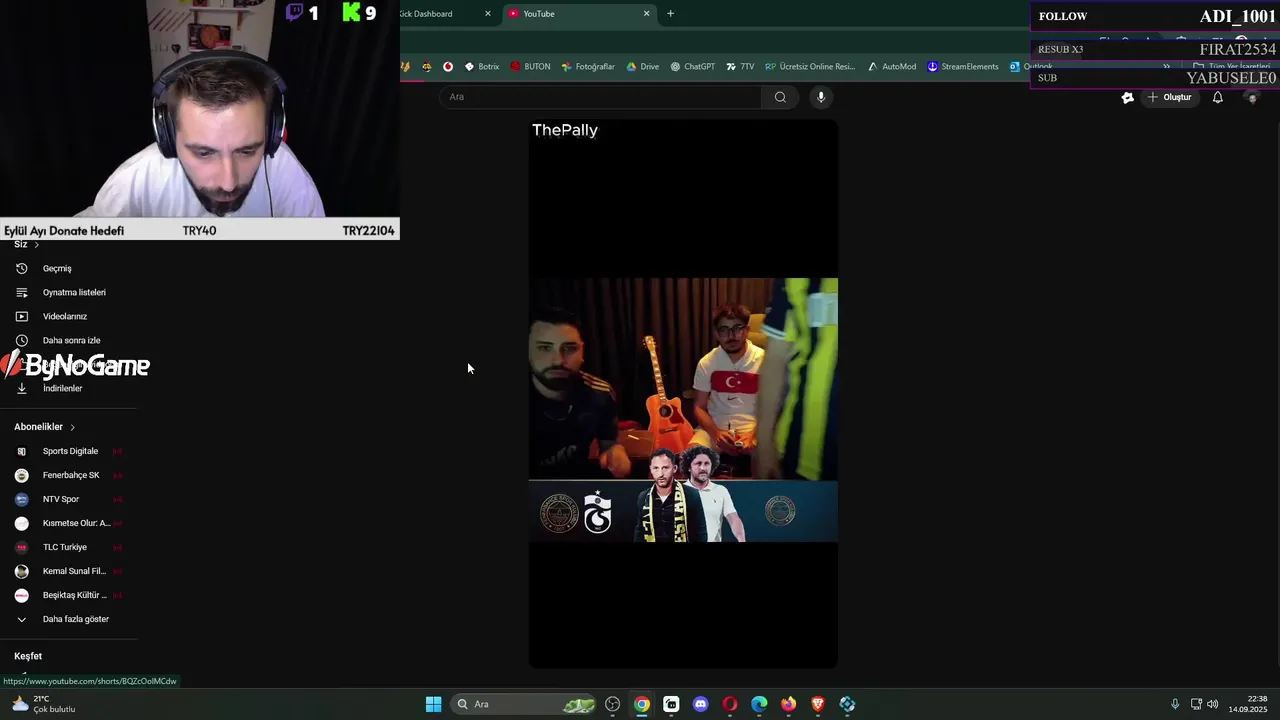Start voice search with microphone icon
The width and height of the screenshot is (1280, 720).
click(x=821, y=97)
